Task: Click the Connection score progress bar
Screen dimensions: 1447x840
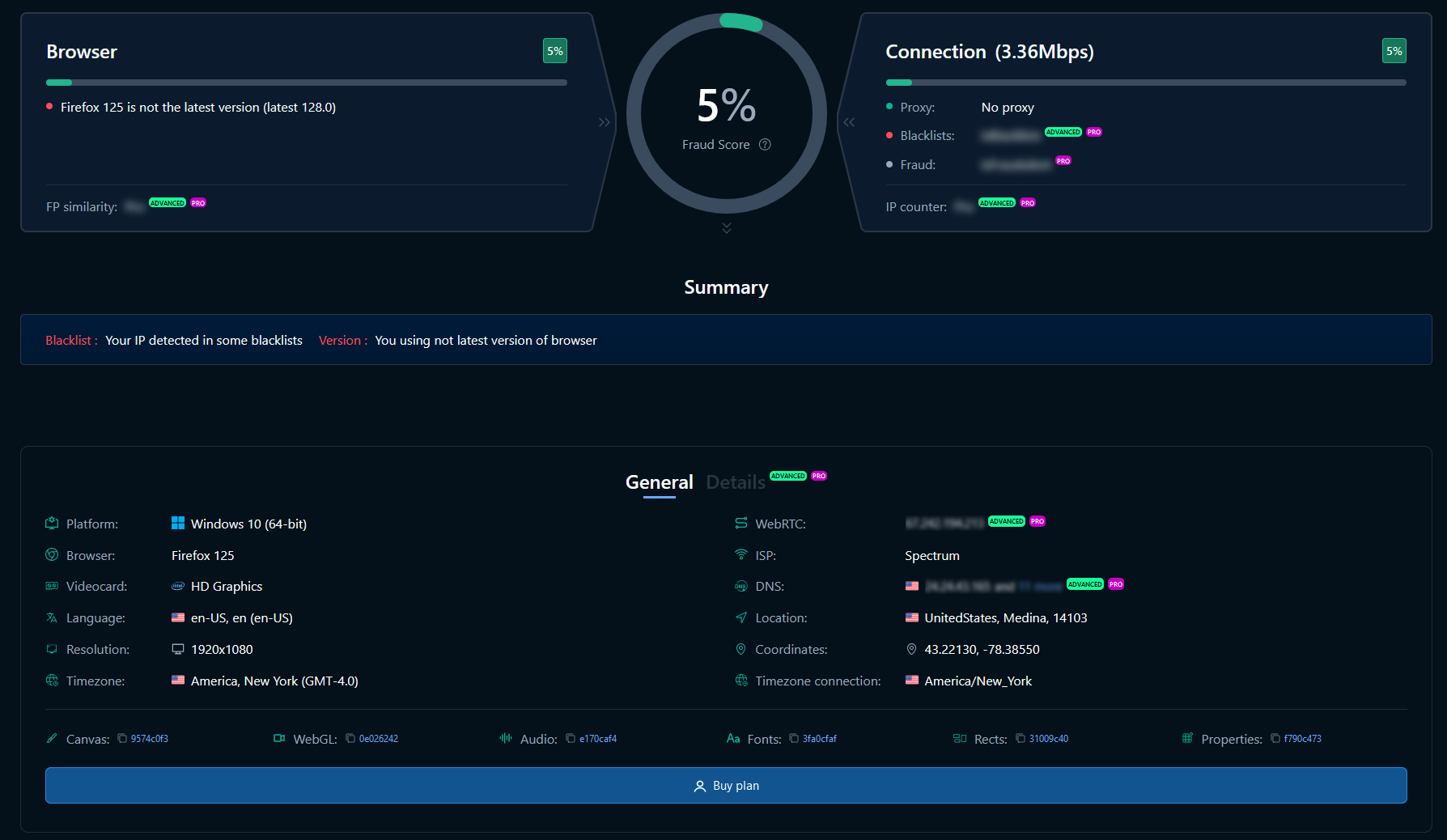Action: pos(1146,83)
